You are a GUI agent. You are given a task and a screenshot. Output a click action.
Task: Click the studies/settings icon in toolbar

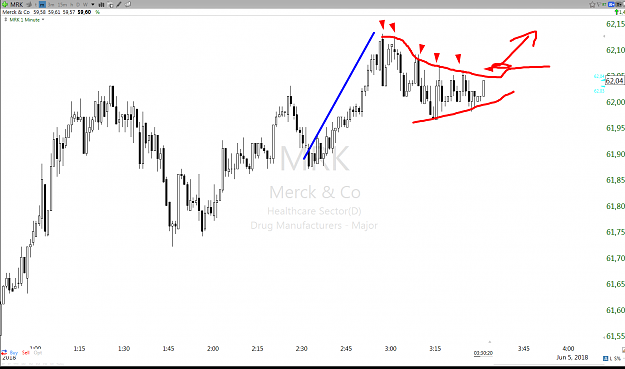pos(110,5)
